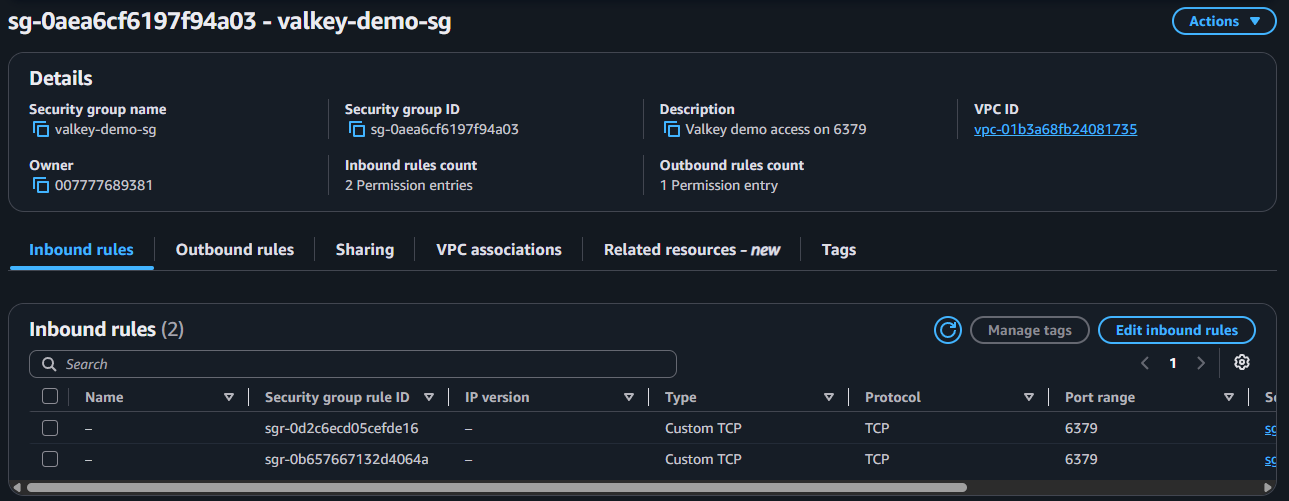Click the Manage tags button
Viewport: 1289px width, 501px height.
[1030, 330]
